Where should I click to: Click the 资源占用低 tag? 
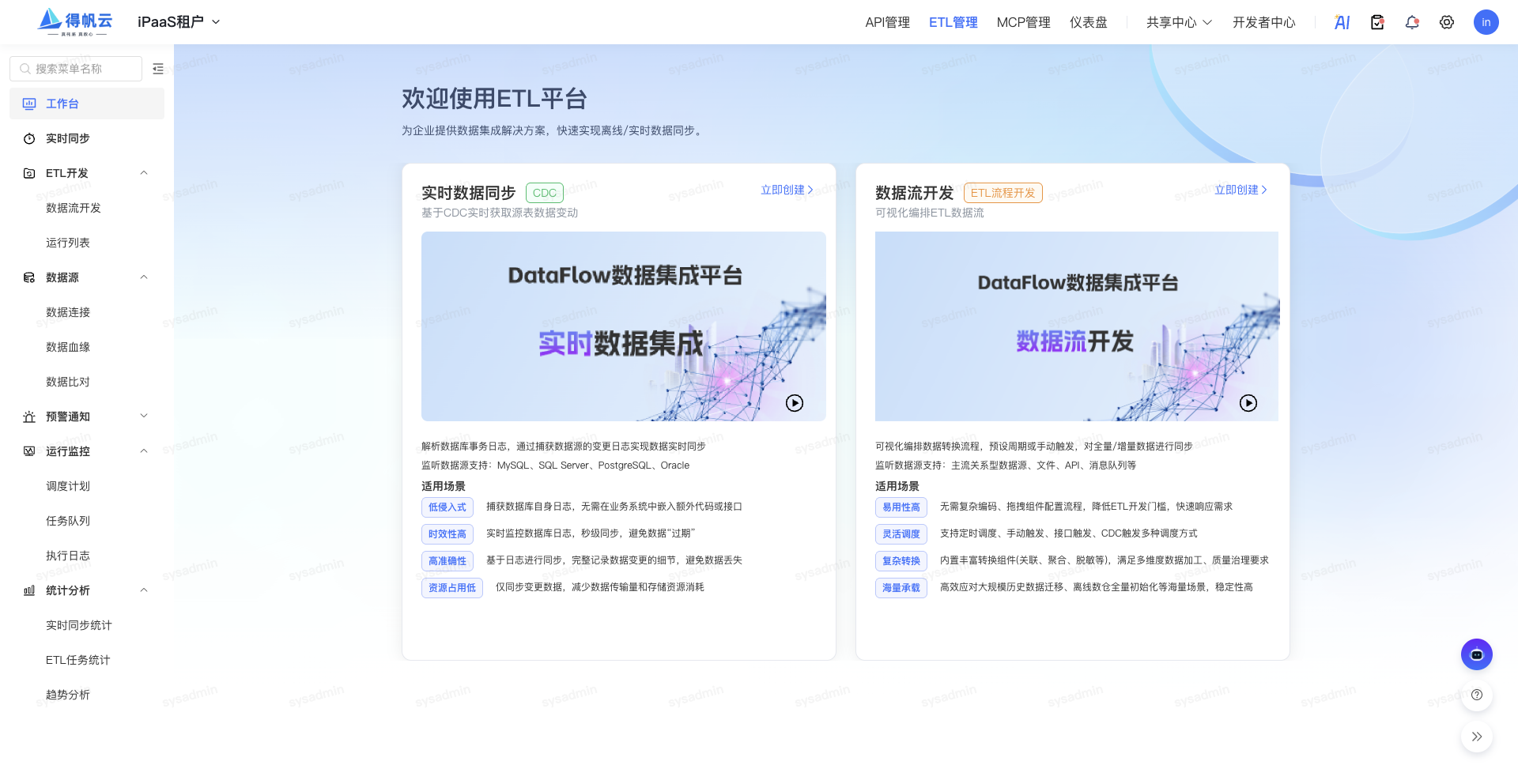click(x=452, y=588)
